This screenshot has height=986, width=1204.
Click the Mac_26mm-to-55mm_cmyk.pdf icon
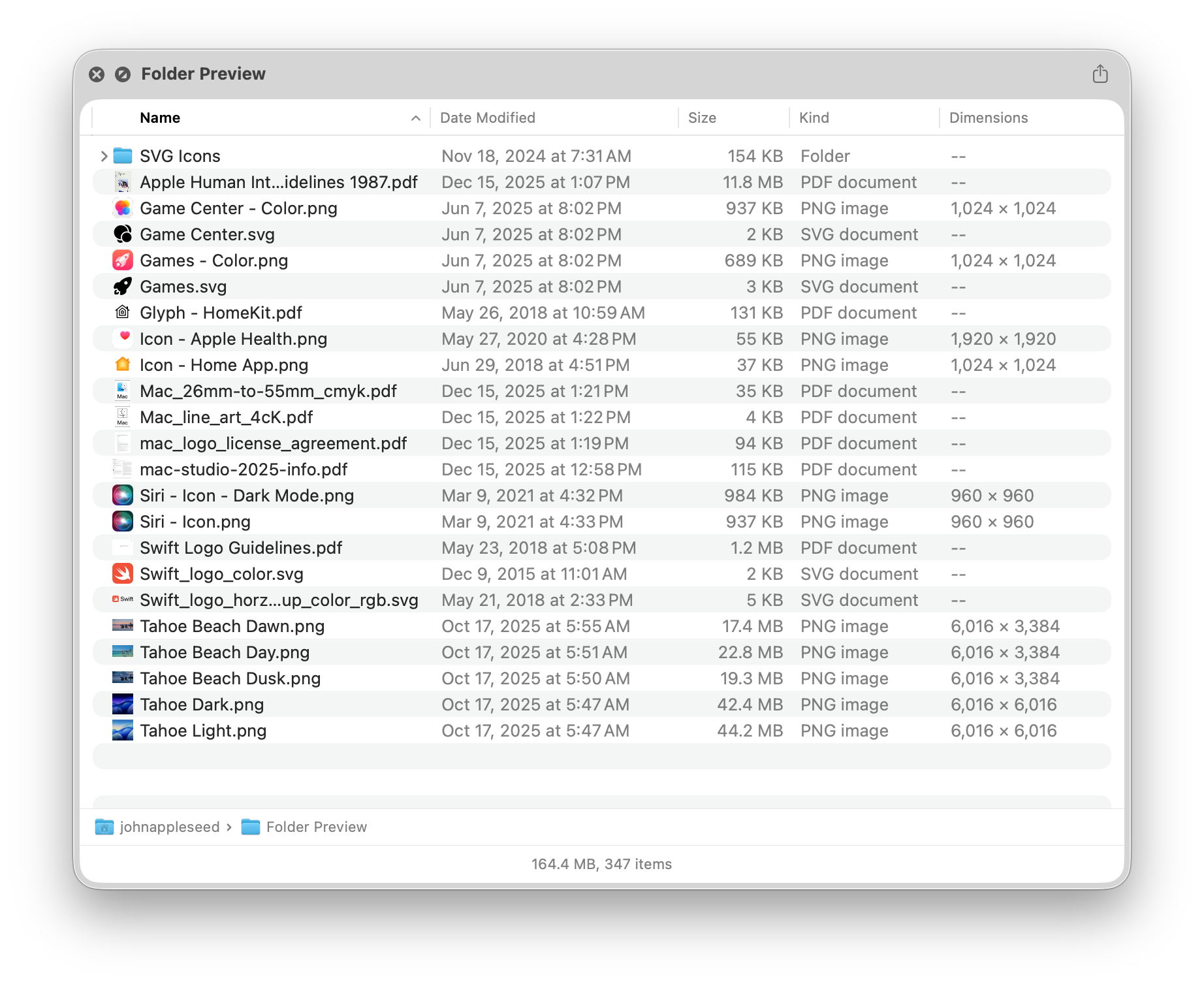[123, 391]
